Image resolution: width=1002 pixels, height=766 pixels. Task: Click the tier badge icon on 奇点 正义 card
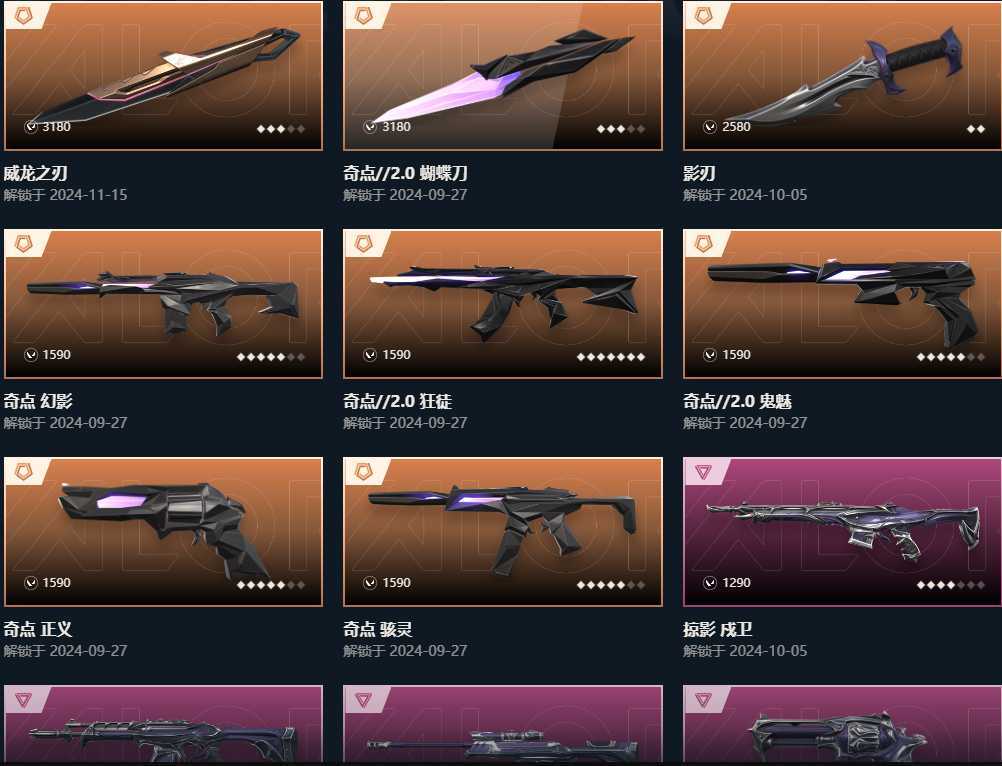coord(24,471)
